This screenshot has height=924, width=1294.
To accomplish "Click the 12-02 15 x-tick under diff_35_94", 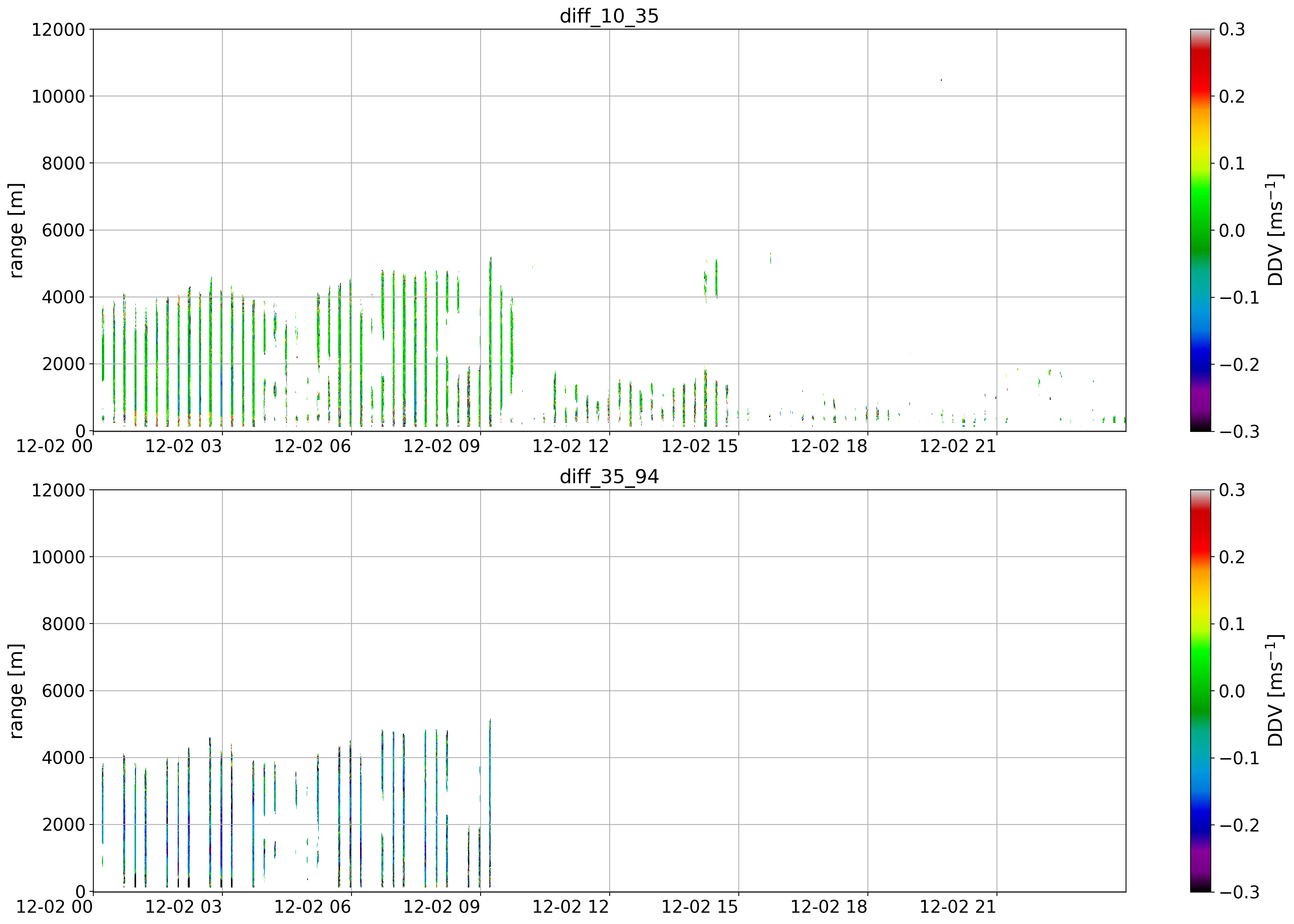I will 700,907.
